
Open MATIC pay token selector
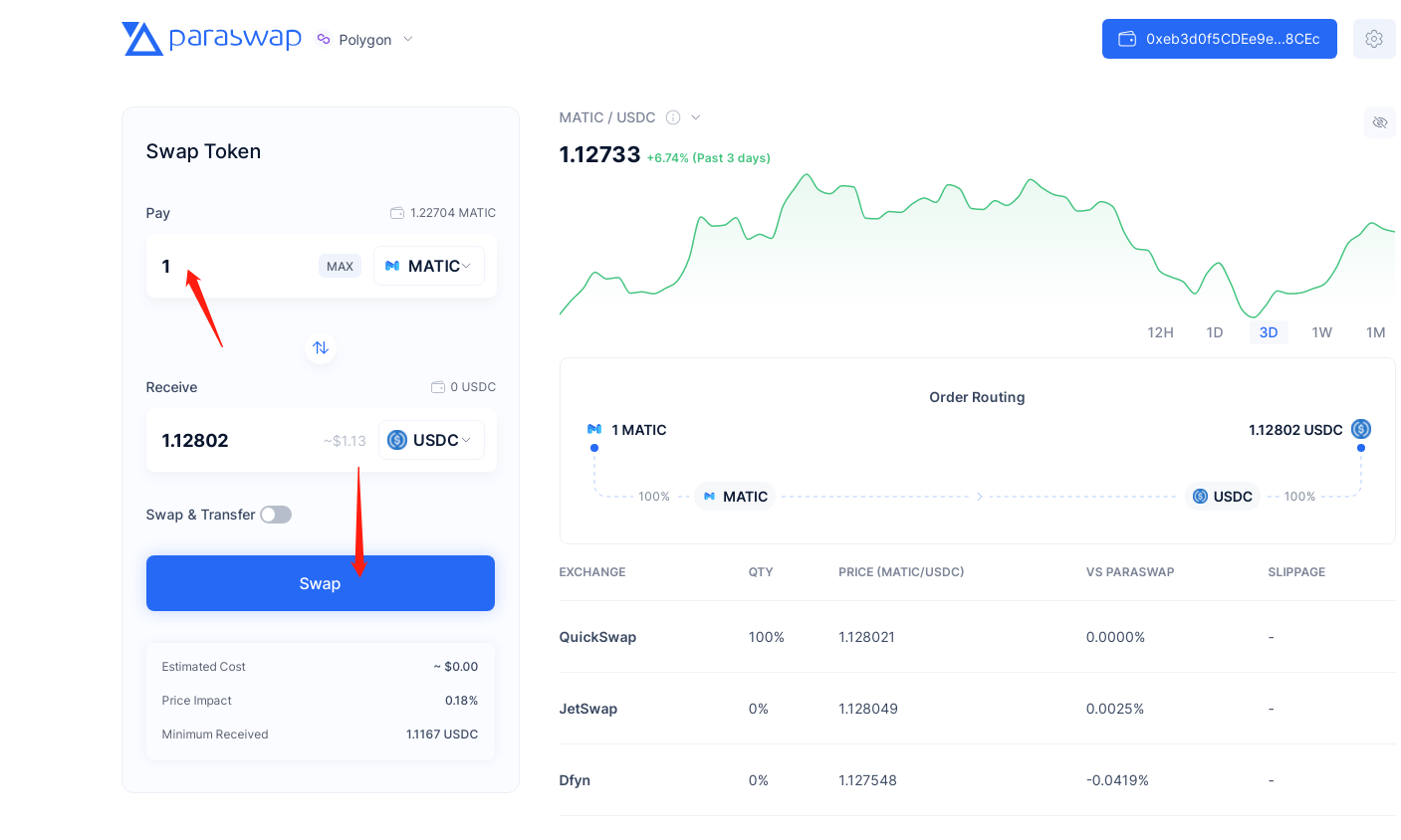coord(429,266)
